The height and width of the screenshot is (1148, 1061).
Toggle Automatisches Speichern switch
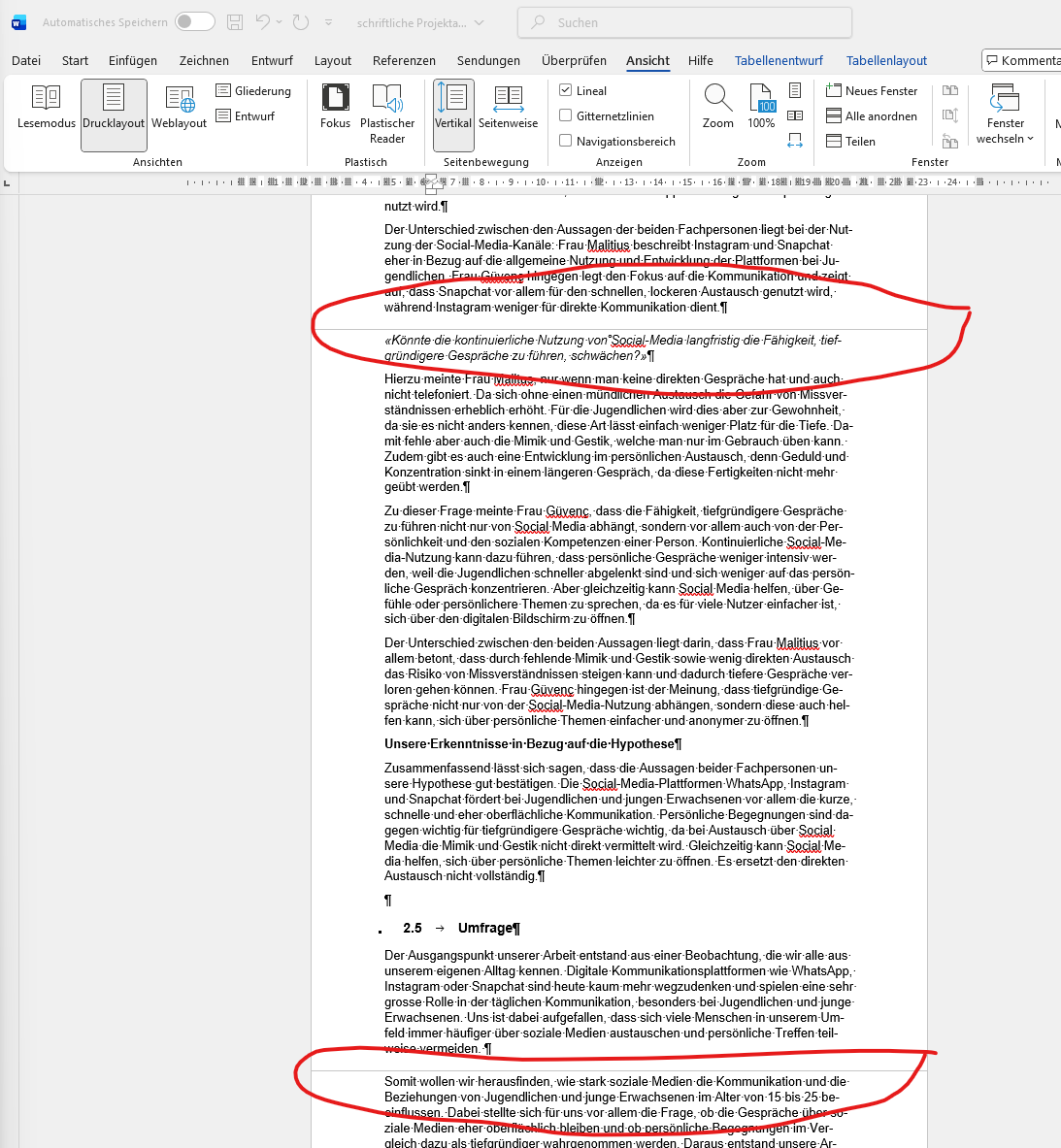point(195,22)
